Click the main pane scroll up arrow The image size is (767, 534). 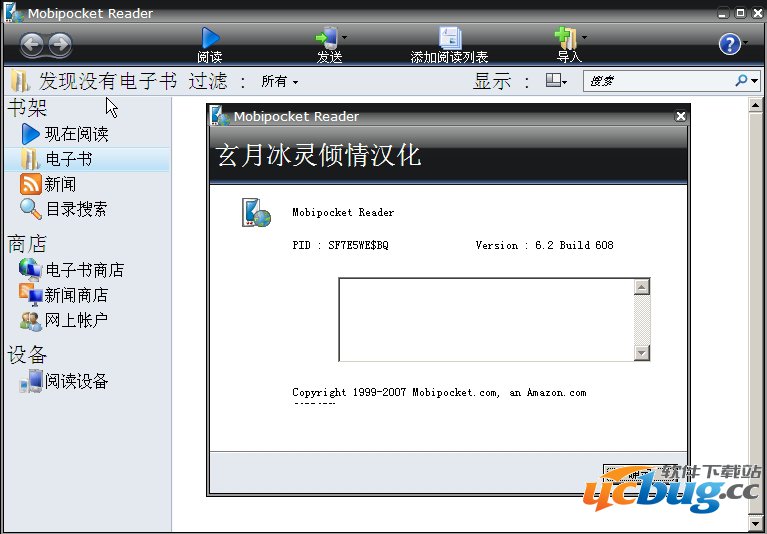755,105
